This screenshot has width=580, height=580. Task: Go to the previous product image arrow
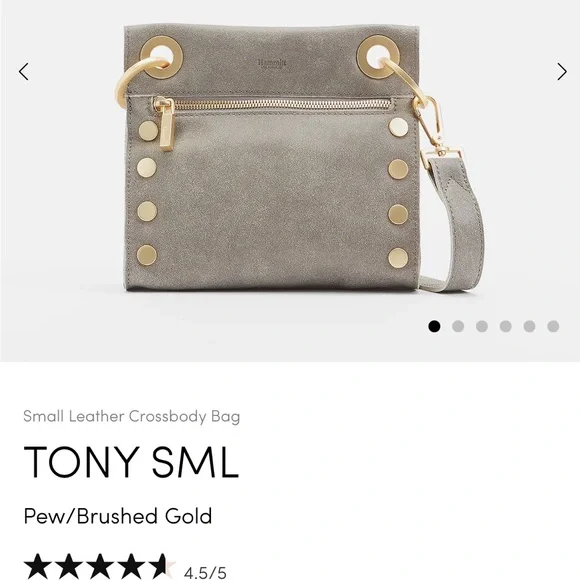coord(24,71)
